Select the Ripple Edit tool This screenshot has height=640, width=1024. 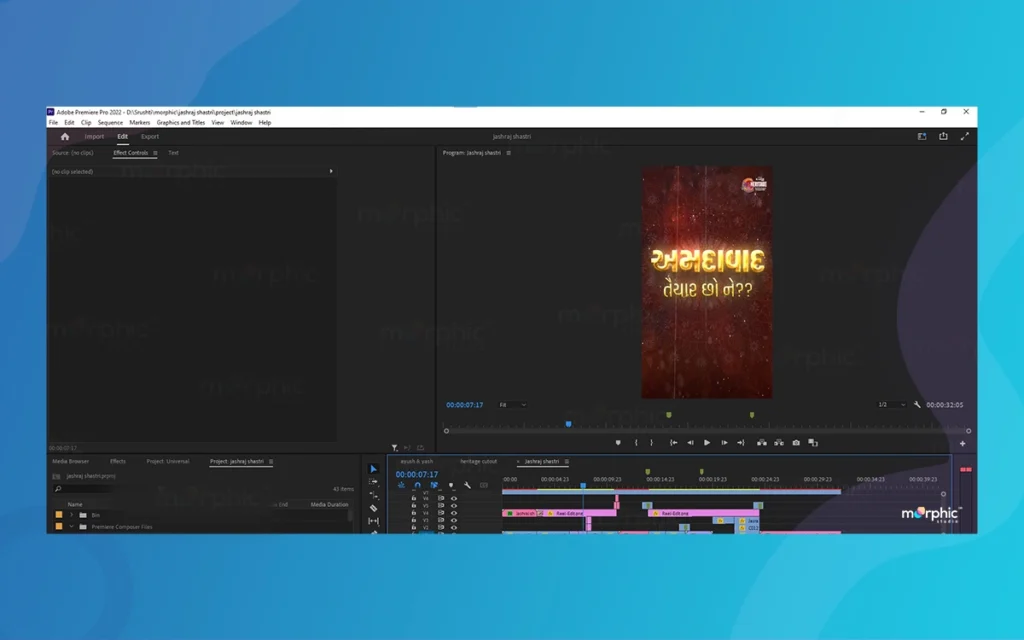[x=373, y=495]
